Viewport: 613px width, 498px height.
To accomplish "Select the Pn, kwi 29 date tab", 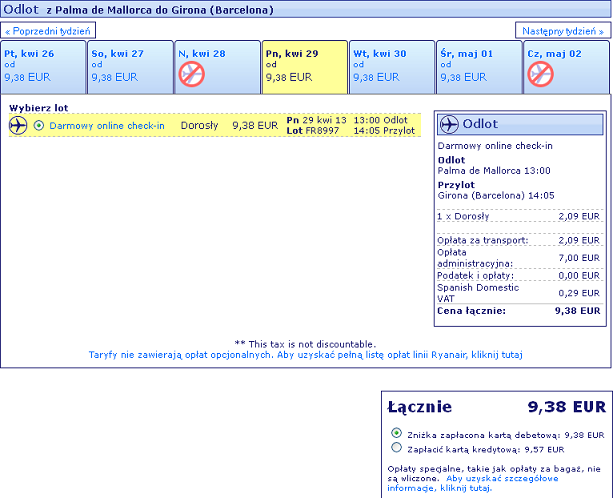I will pos(305,67).
